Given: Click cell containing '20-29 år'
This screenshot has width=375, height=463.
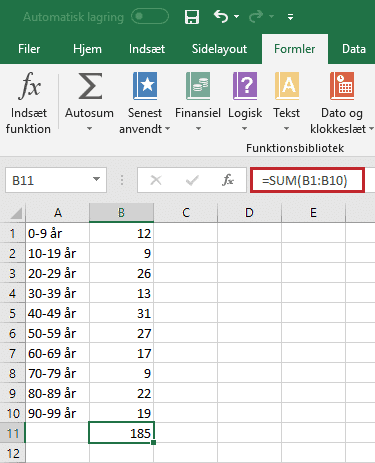Looking at the screenshot, I should (x=57, y=273).
